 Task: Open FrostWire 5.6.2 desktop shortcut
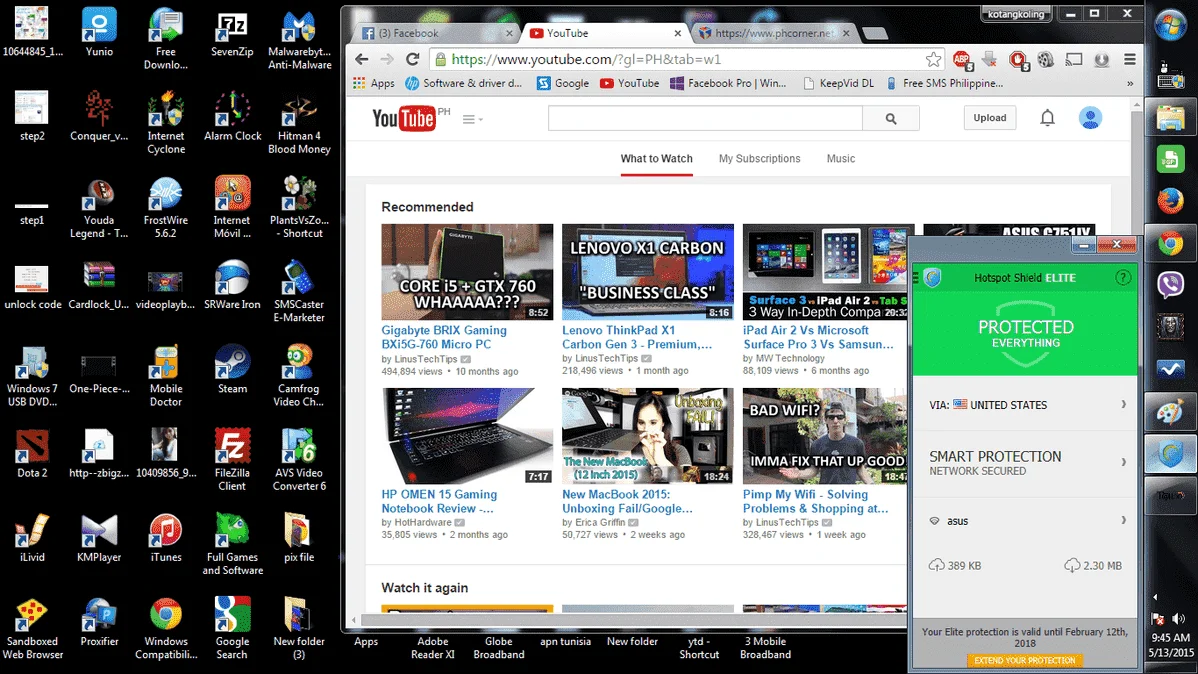point(166,206)
